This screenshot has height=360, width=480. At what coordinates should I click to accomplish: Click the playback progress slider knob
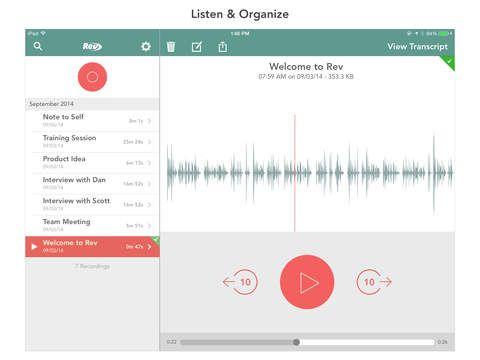(296, 342)
